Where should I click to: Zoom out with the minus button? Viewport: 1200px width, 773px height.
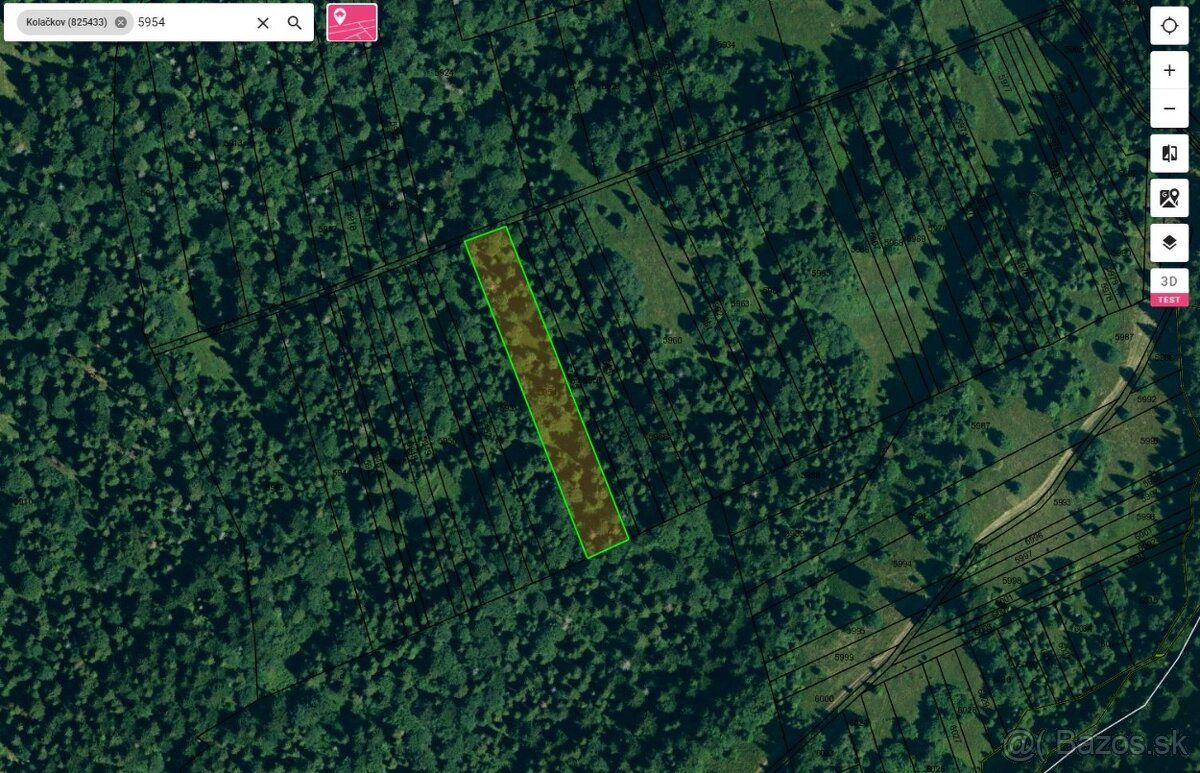point(1169,109)
